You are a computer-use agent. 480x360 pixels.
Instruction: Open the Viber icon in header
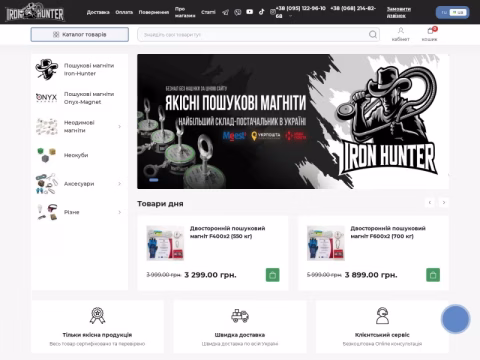237,12
